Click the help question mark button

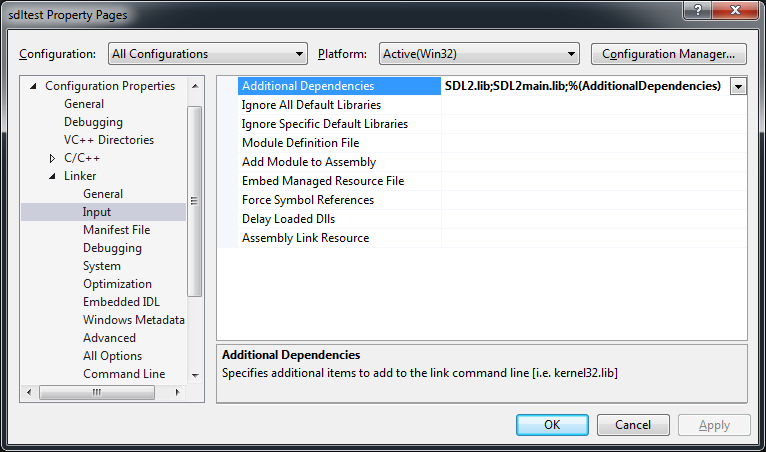click(696, 12)
